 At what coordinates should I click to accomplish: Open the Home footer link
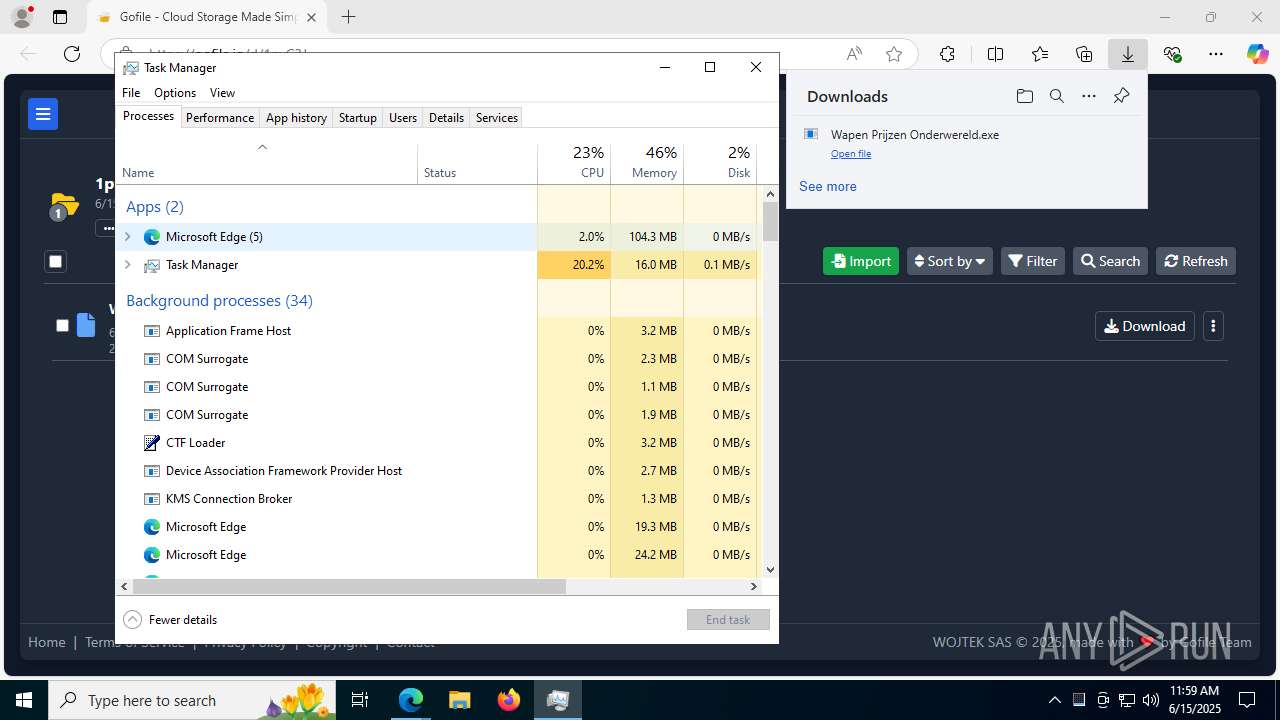pos(46,642)
